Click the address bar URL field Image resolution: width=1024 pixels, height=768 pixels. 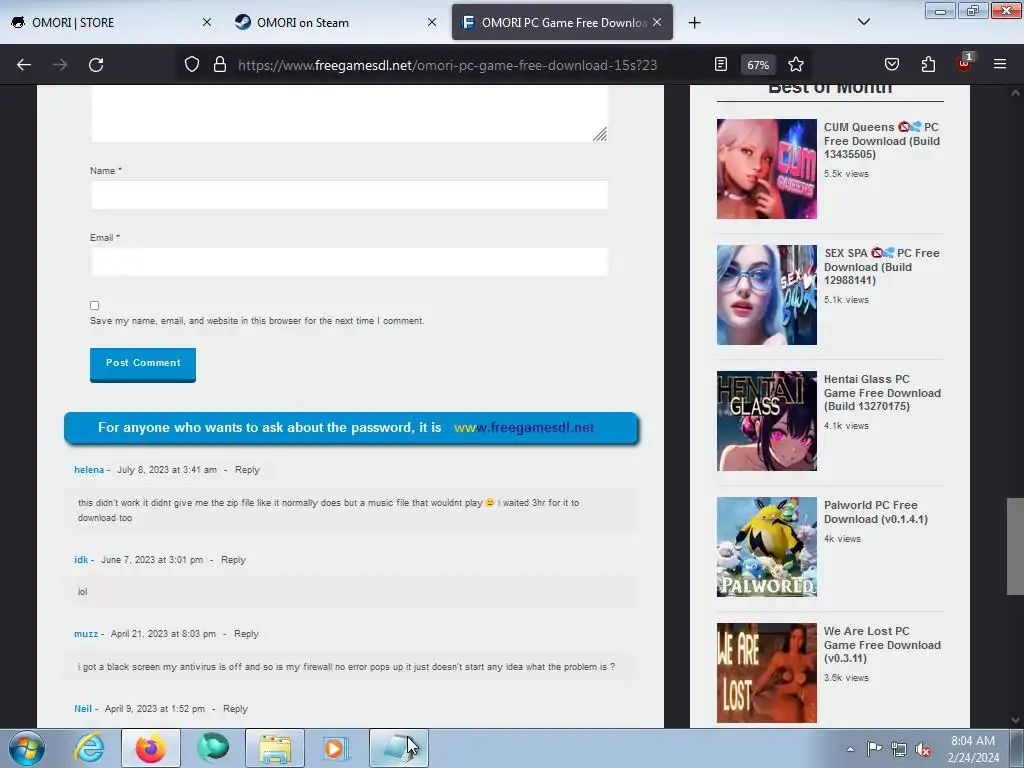click(x=448, y=65)
